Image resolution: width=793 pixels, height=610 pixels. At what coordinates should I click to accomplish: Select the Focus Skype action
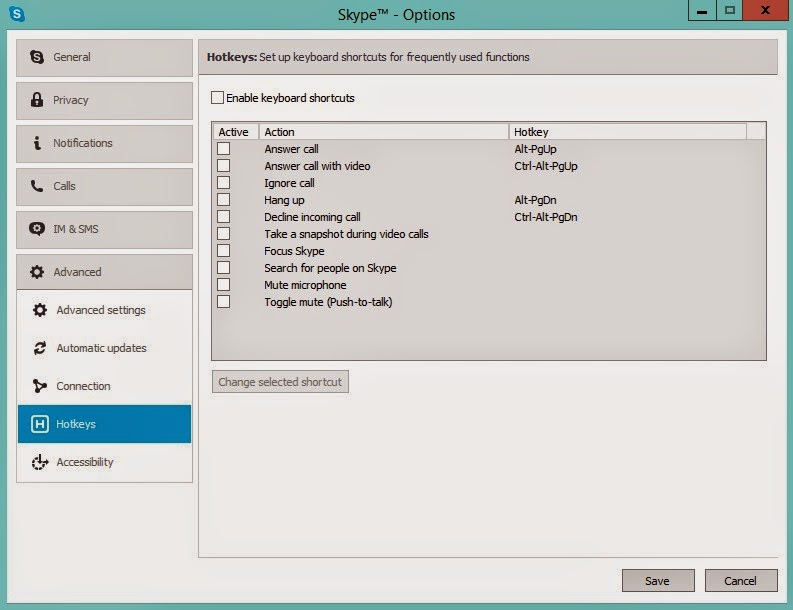pyautogui.click(x=294, y=251)
